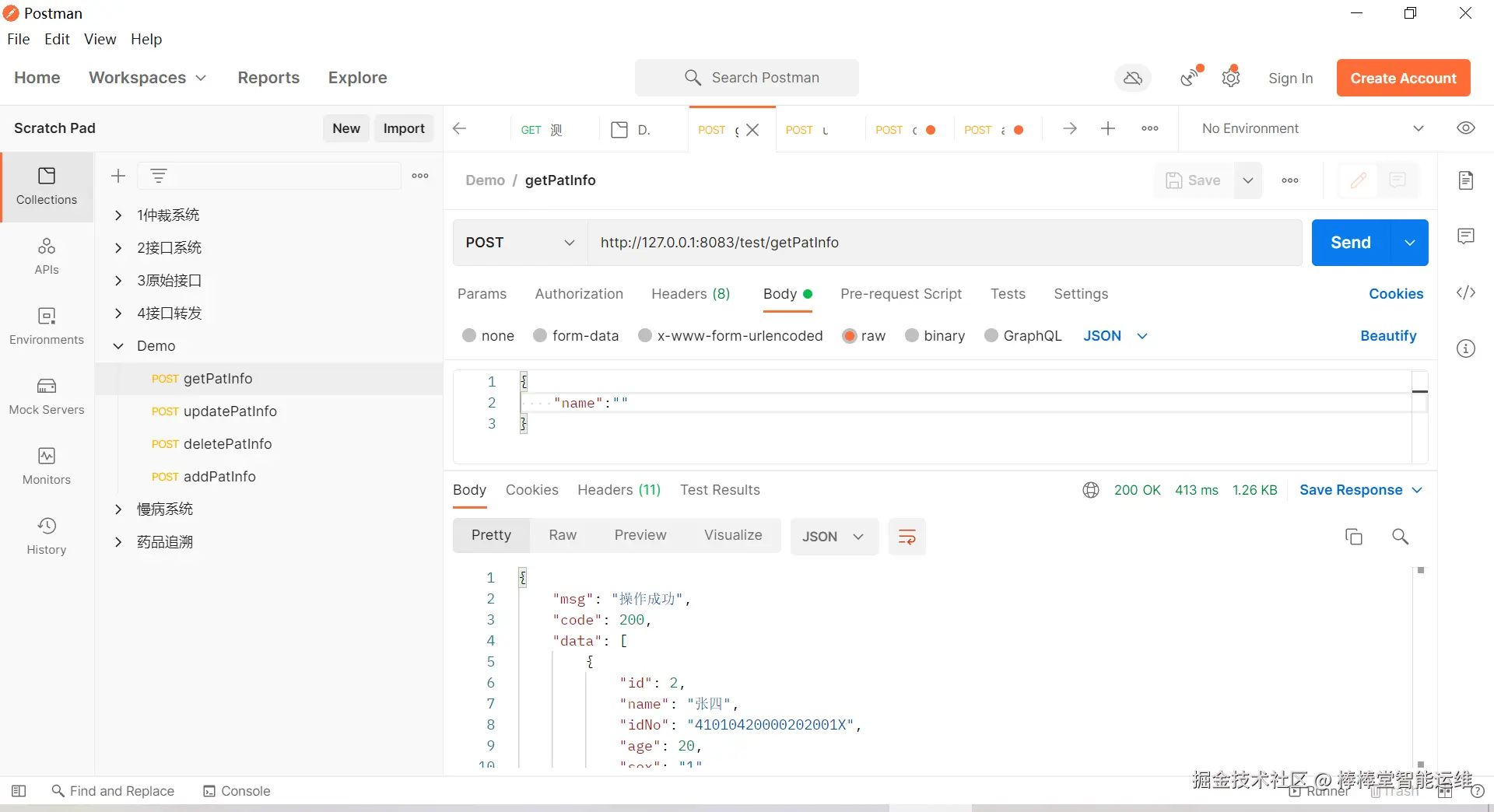This screenshot has height=812, width=1494.
Task: Open the Mock Servers panel
Action: click(x=47, y=396)
